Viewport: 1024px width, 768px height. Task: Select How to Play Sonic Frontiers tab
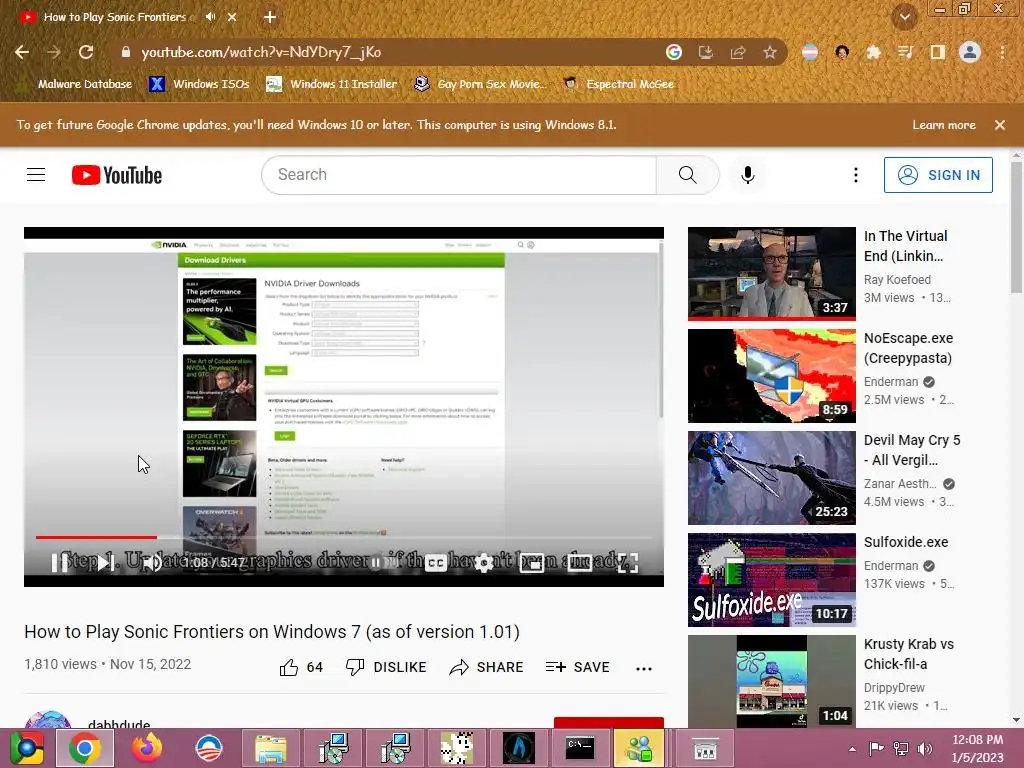tap(114, 17)
